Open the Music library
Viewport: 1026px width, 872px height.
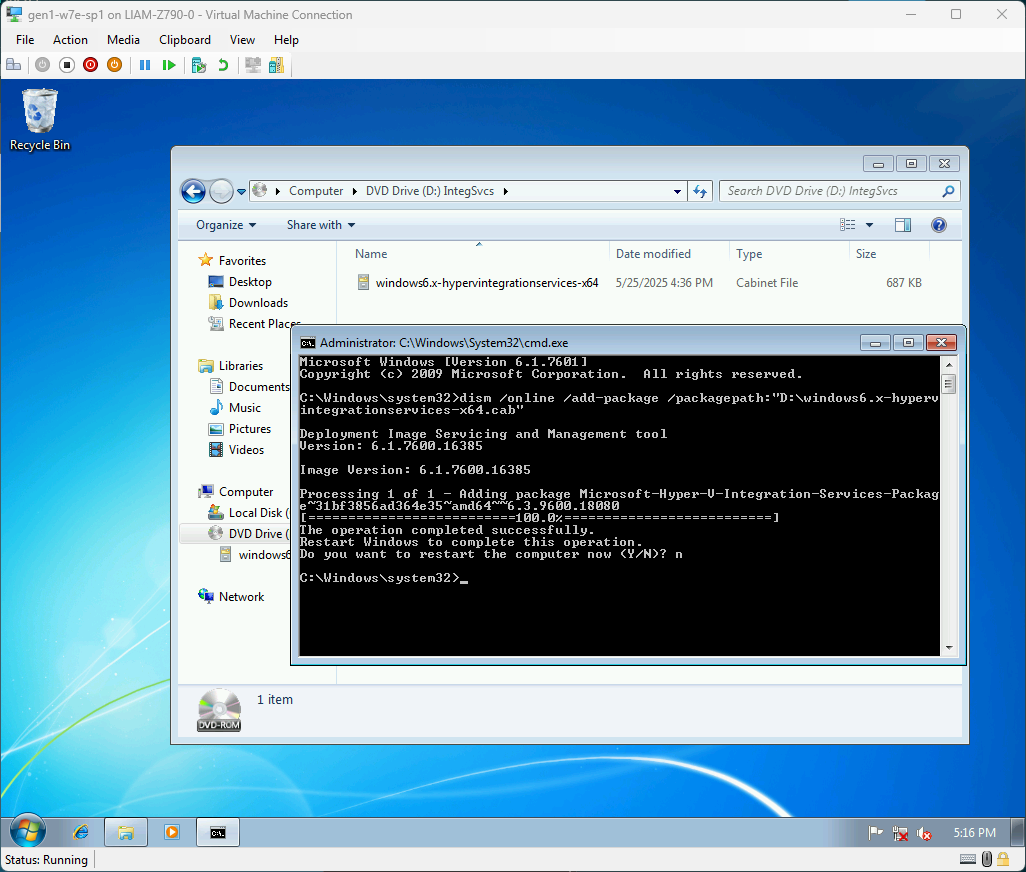tap(245, 408)
